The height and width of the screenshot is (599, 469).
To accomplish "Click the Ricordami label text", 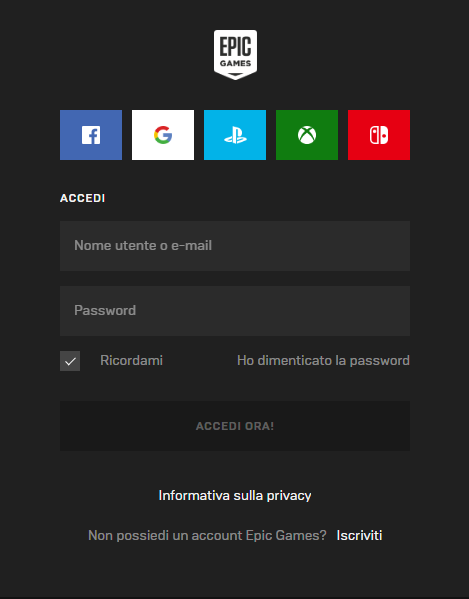I will click(131, 361).
